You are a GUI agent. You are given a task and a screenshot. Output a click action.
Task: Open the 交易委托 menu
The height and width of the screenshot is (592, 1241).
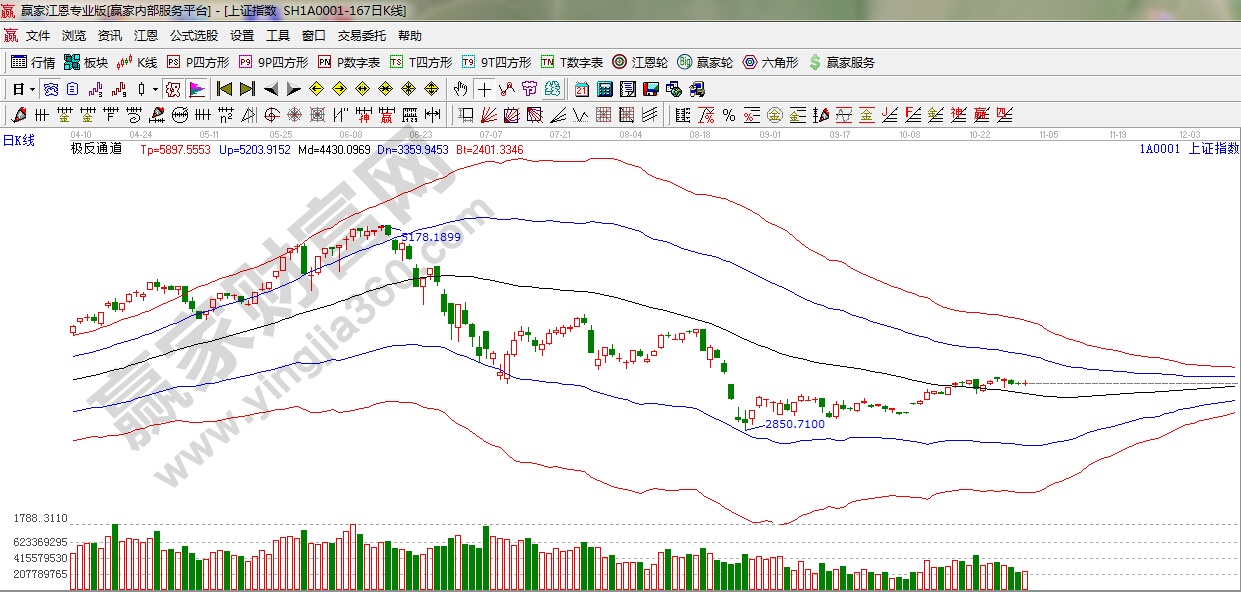pyautogui.click(x=361, y=35)
